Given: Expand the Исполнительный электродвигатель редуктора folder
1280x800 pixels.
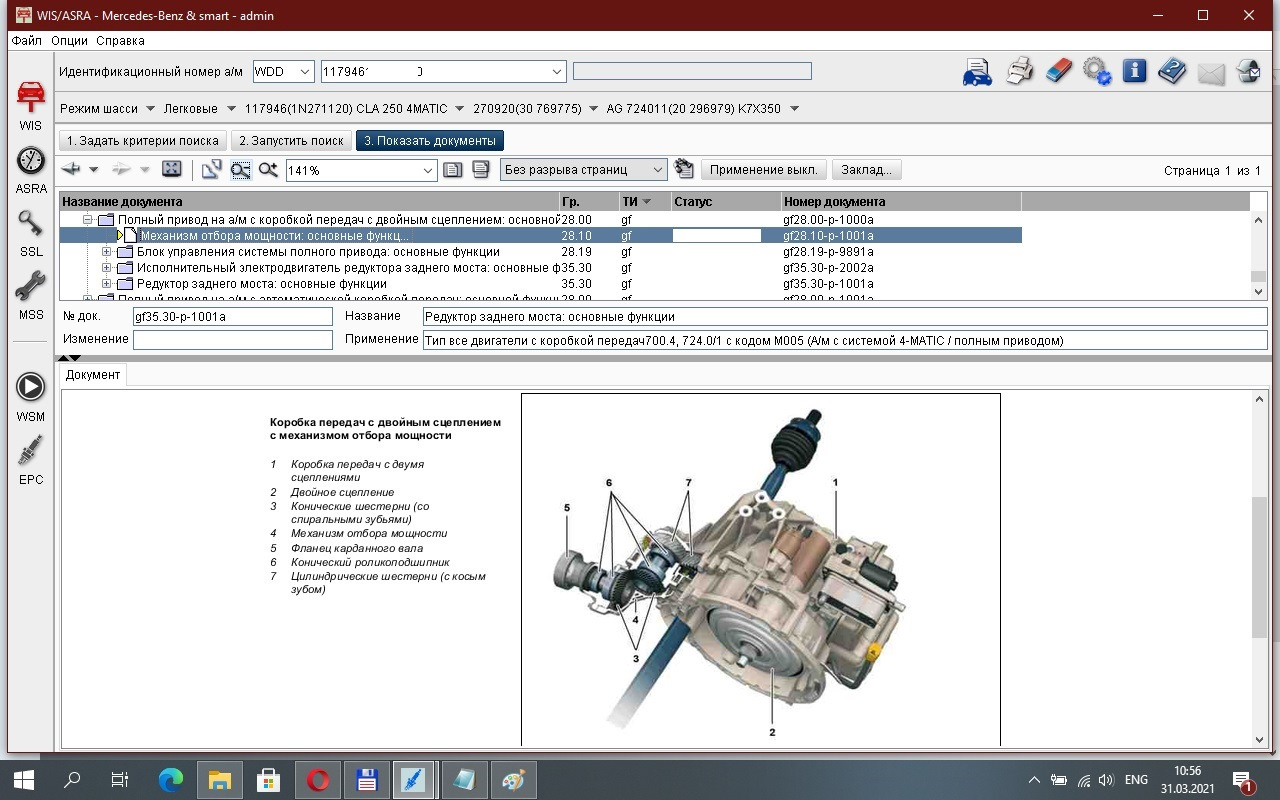Looking at the screenshot, I should point(107,268).
